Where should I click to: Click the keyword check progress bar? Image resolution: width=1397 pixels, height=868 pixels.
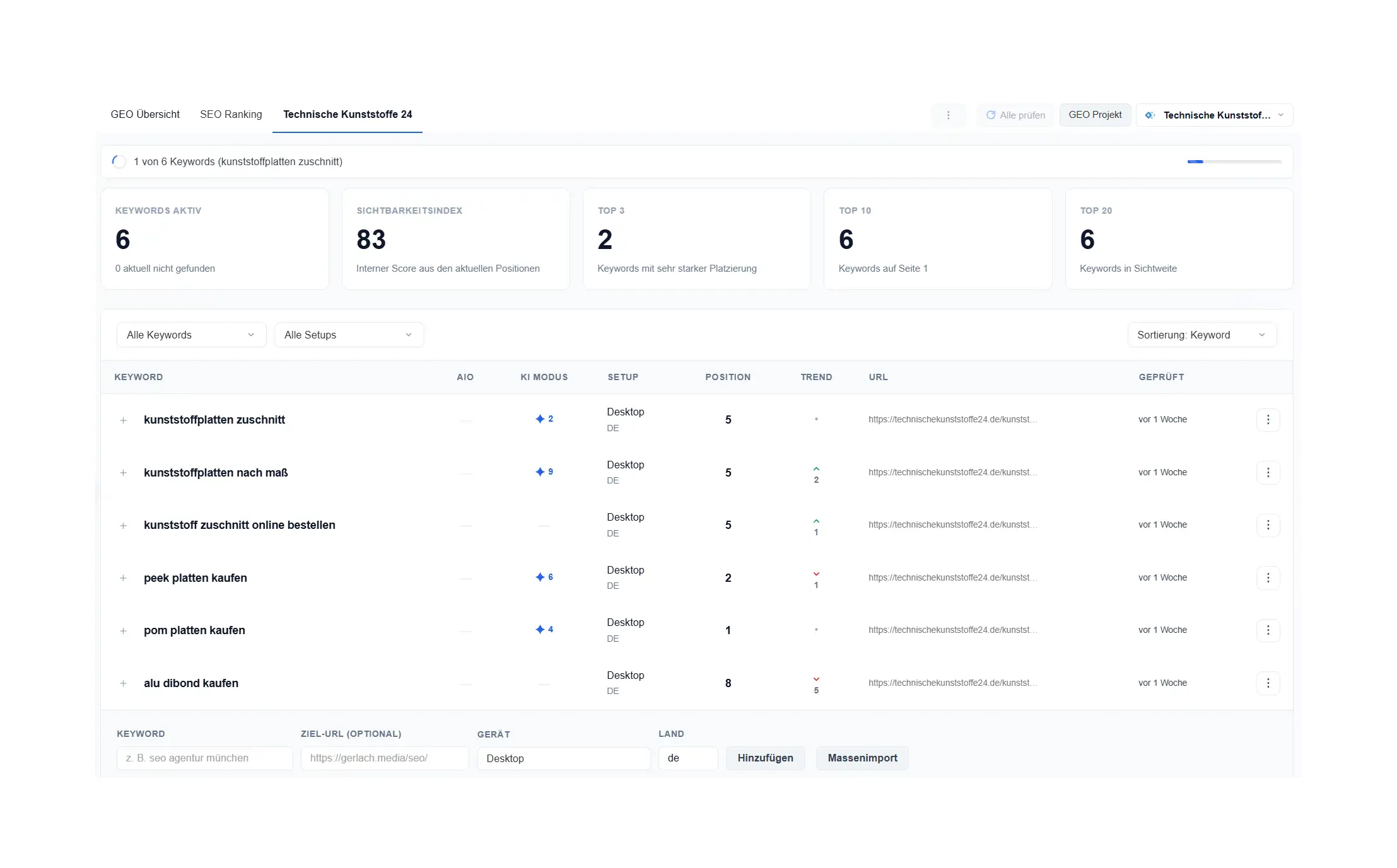point(1234,162)
